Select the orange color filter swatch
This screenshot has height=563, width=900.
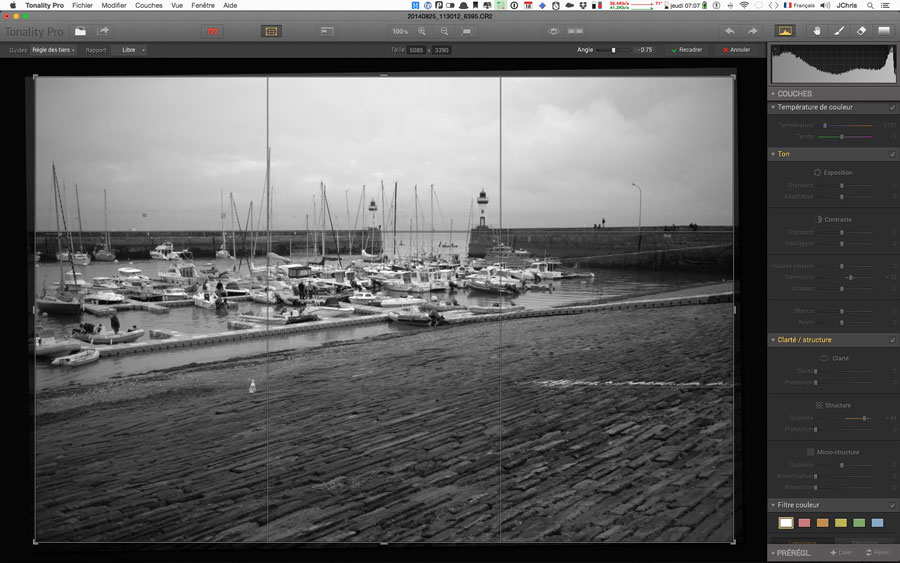(x=823, y=523)
